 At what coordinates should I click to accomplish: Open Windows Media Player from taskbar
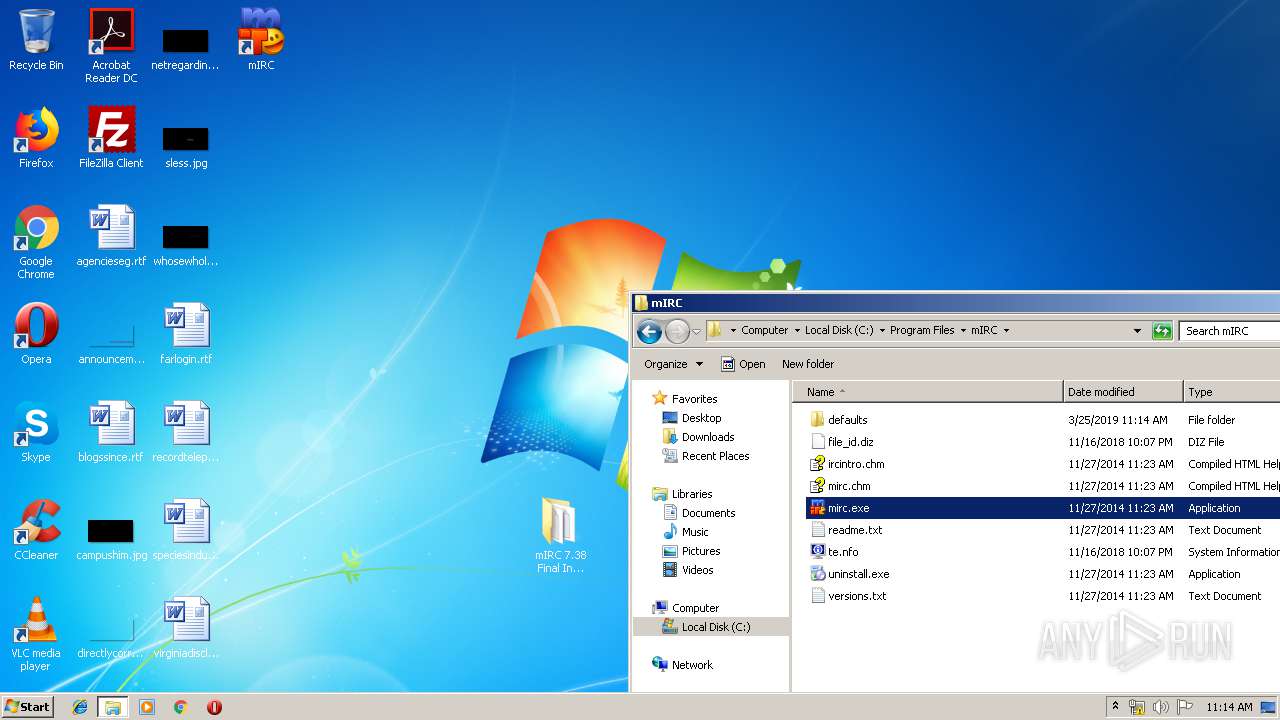(147, 707)
